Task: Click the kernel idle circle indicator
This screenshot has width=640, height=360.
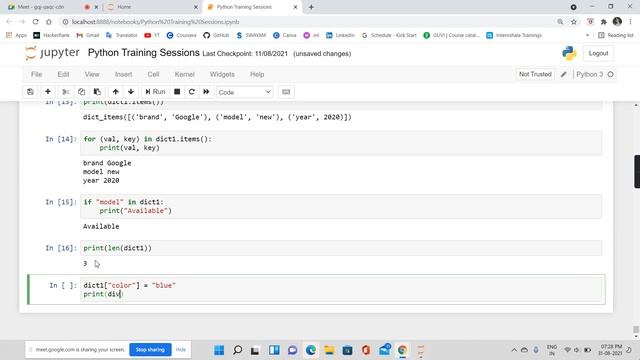Action: [611, 74]
